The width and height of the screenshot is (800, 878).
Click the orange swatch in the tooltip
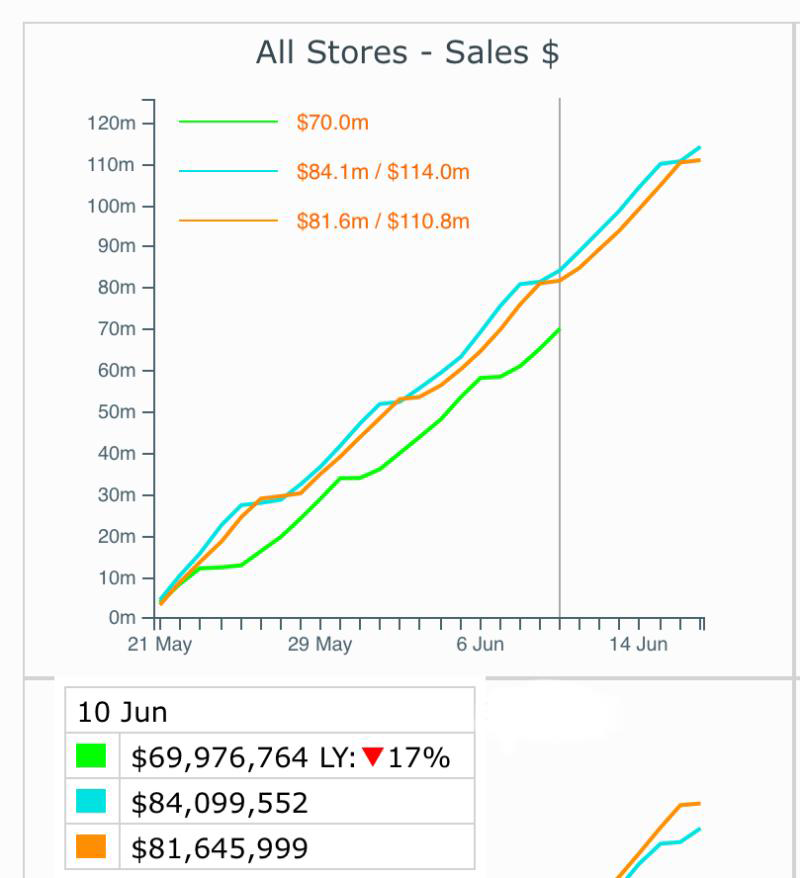pyautogui.click(x=91, y=847)
